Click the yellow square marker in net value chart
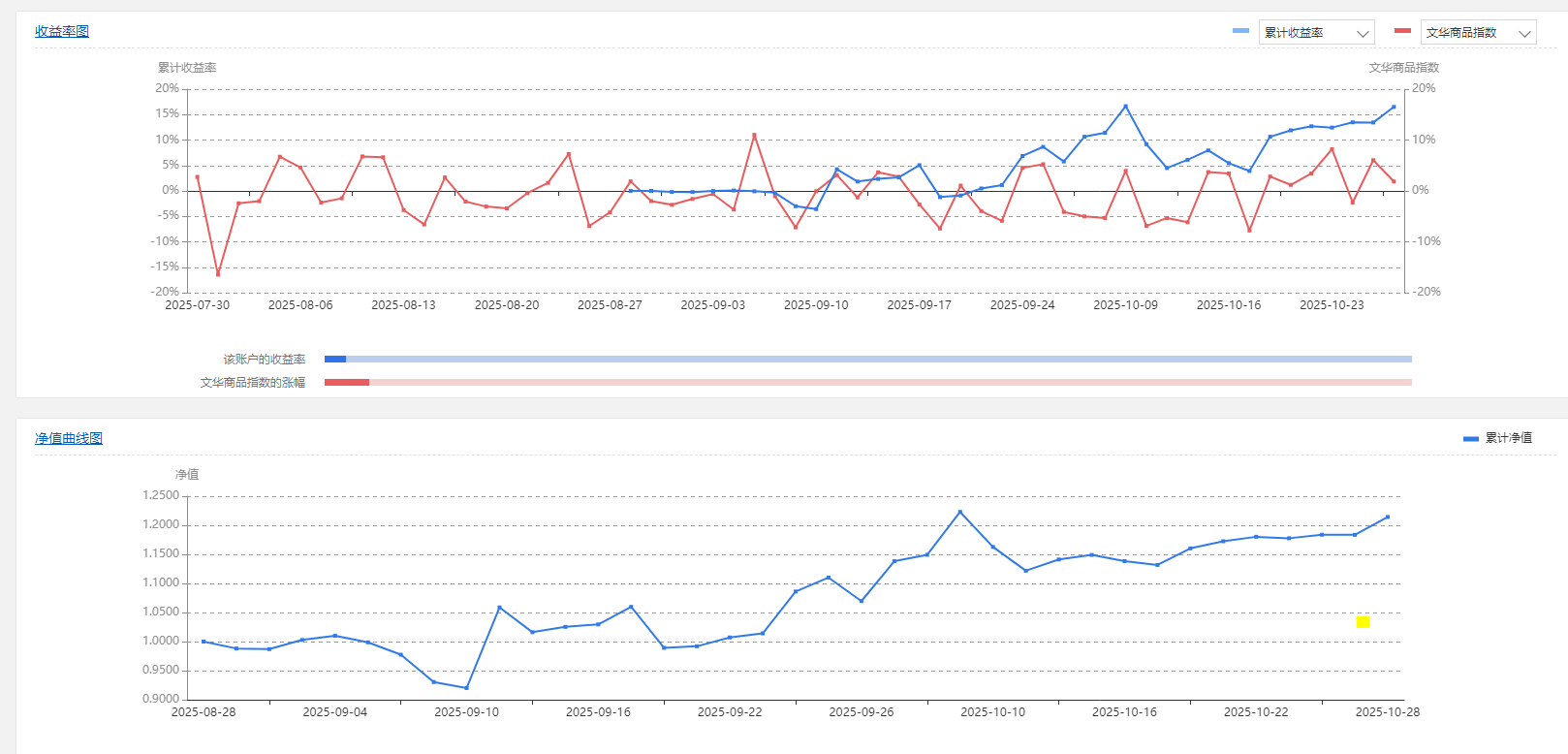 click(1363, 622)
